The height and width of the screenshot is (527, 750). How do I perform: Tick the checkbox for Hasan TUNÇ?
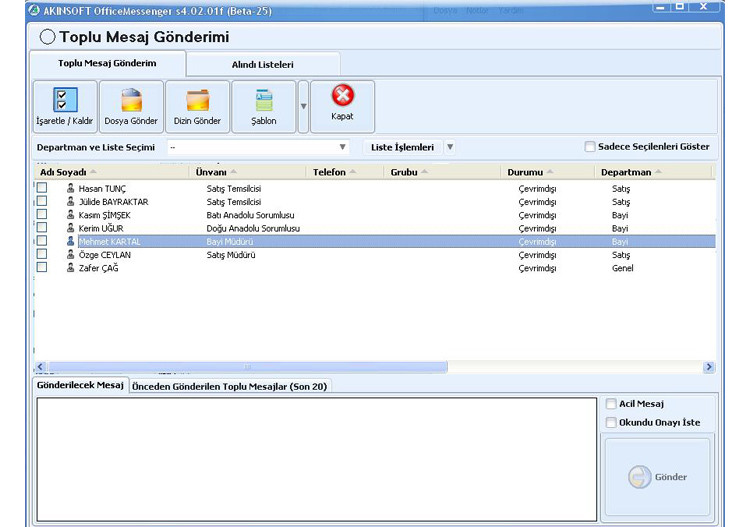coord(42,187)
